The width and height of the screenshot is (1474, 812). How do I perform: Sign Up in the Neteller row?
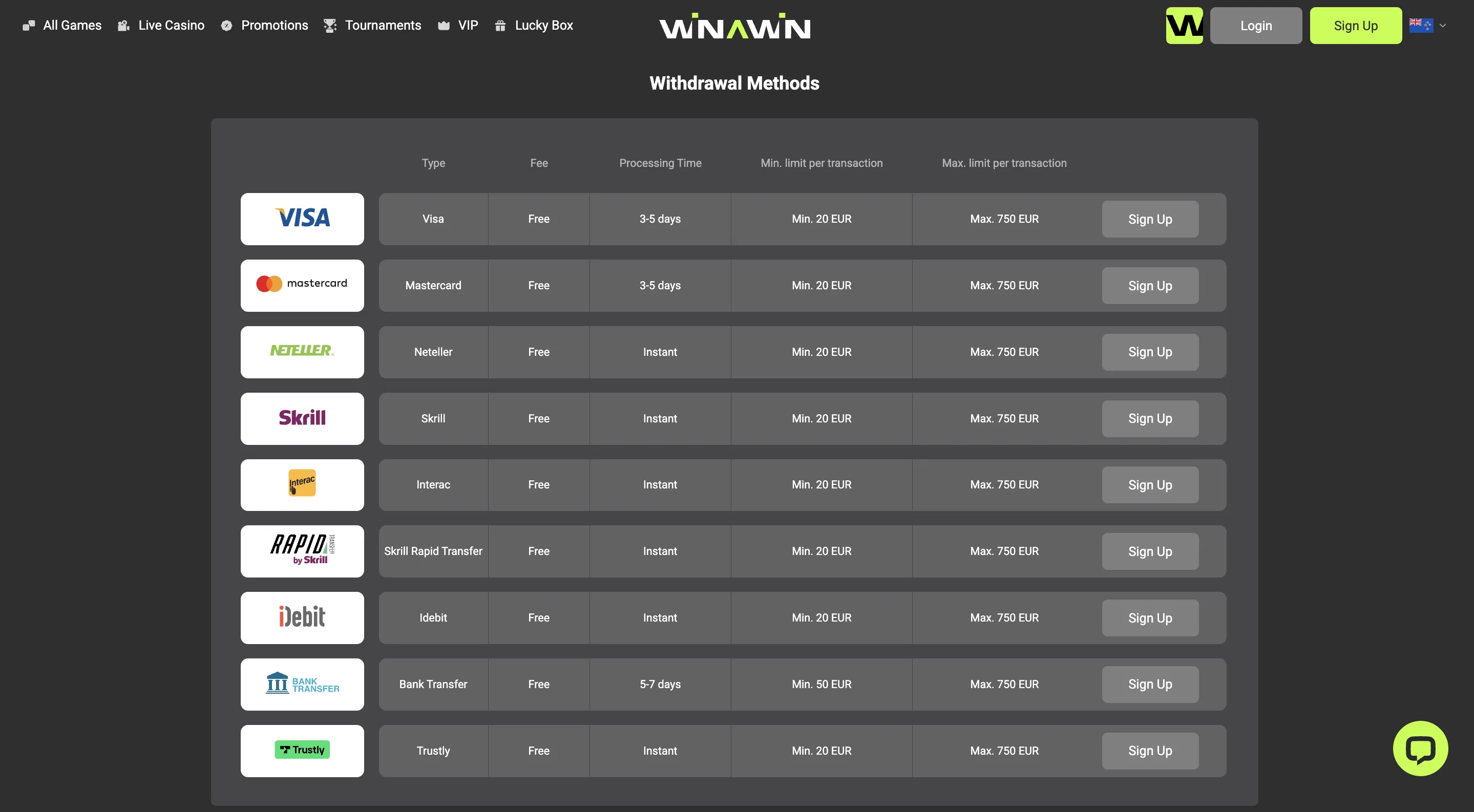coord(1150,352)
